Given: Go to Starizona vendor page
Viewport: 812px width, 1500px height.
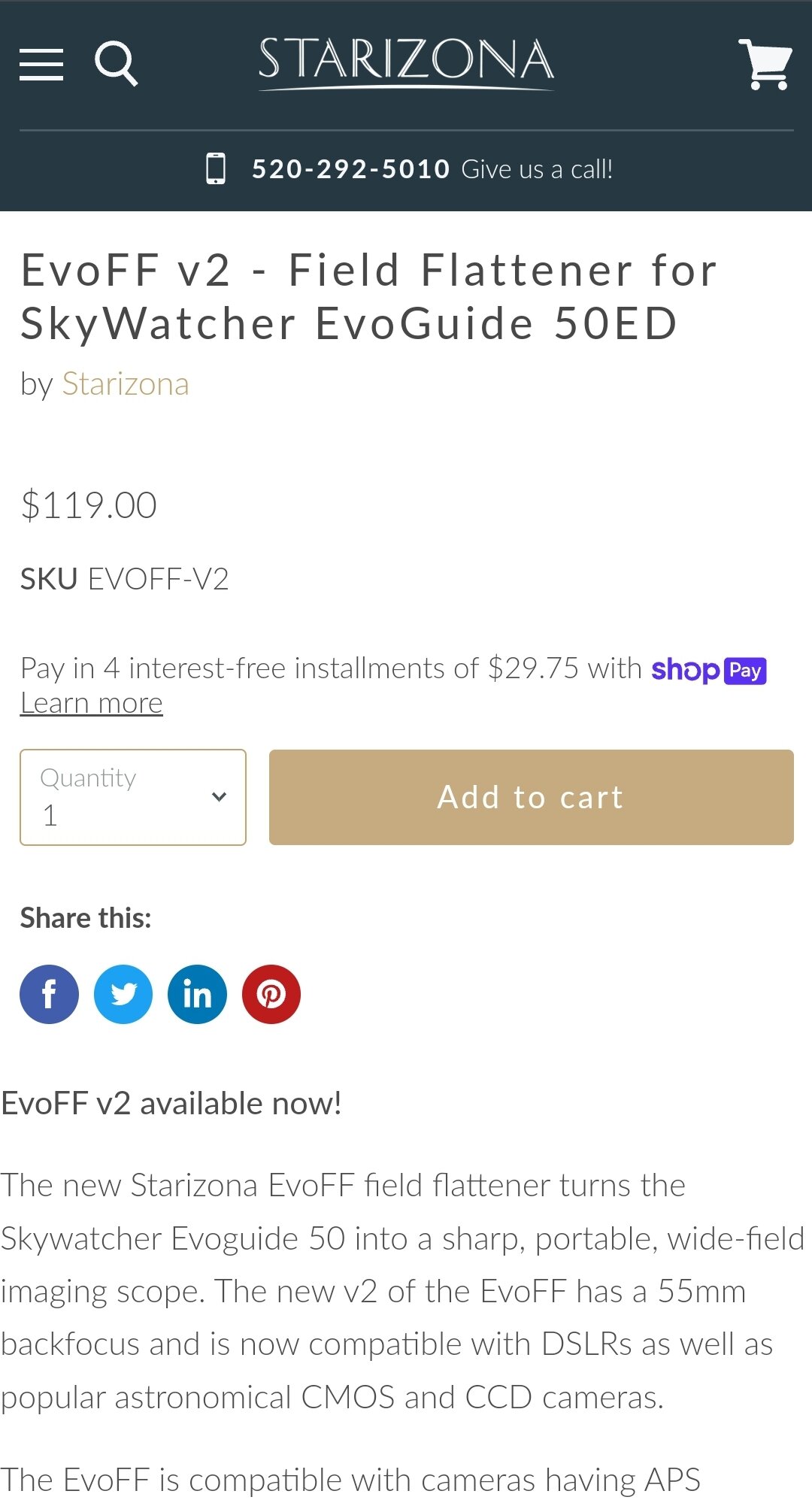Looking at the screenshot, I should [125, 384].
